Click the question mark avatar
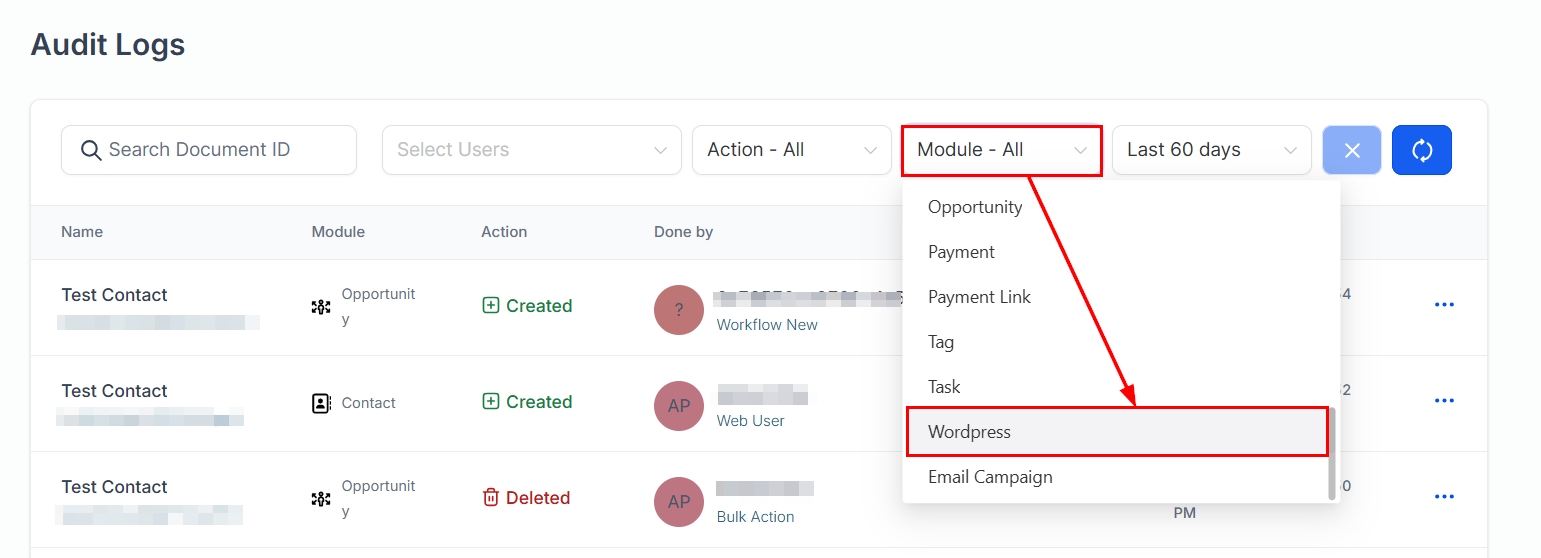Image resolution: width=1541 pixels, height=558 pixels. pyautogui.click(x=679, y=310)
